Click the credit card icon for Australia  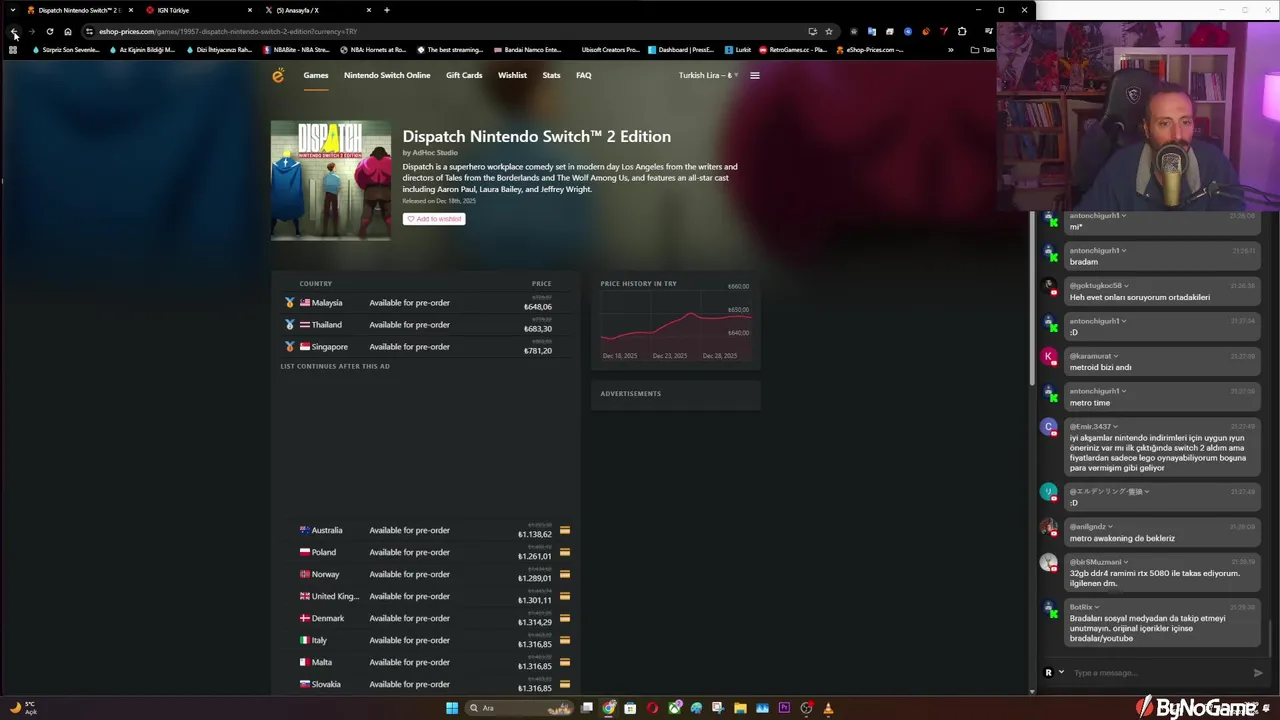[x=565, y=530]
